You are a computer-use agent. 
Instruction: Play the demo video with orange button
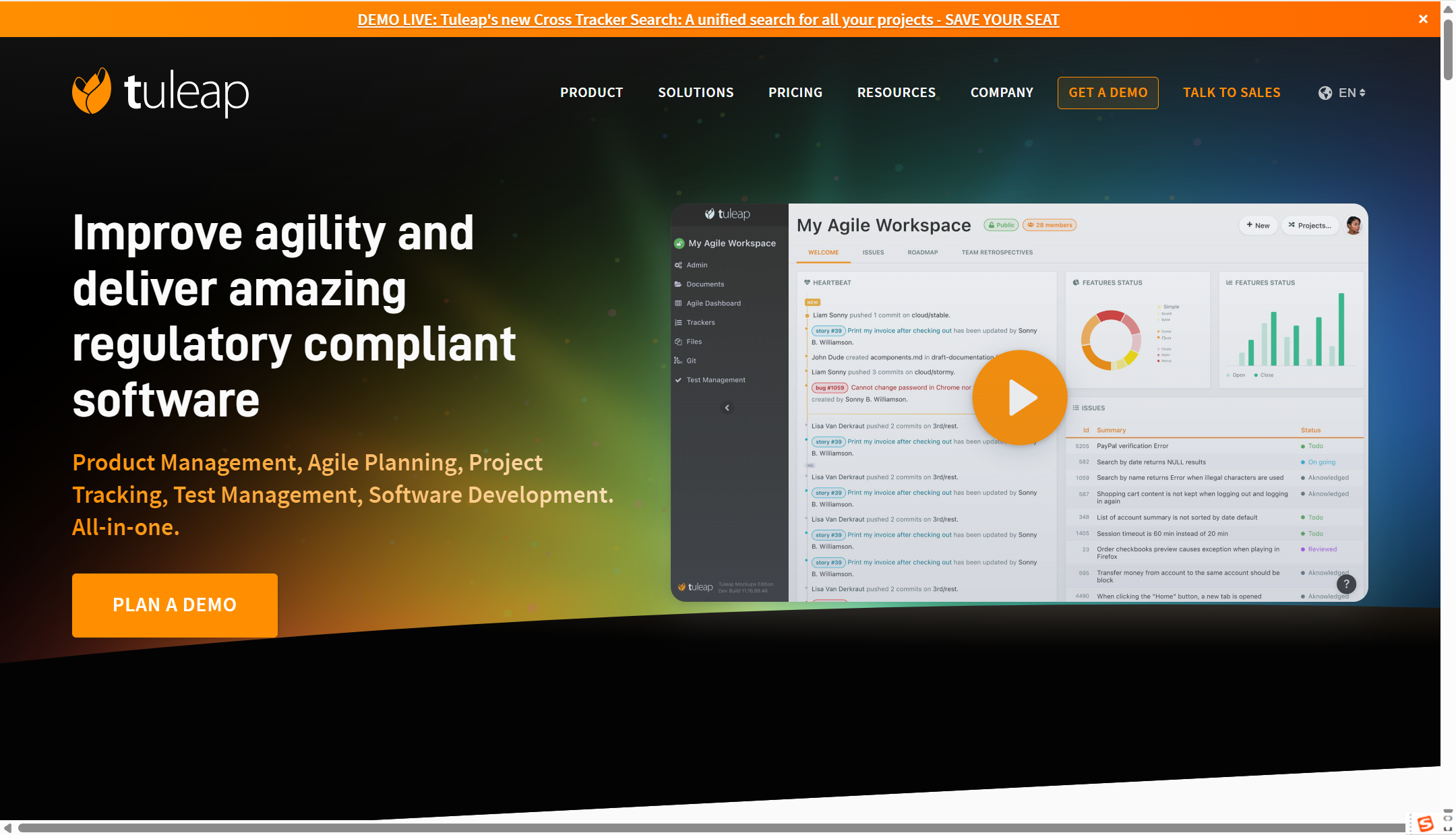(x=1019, y=398)
